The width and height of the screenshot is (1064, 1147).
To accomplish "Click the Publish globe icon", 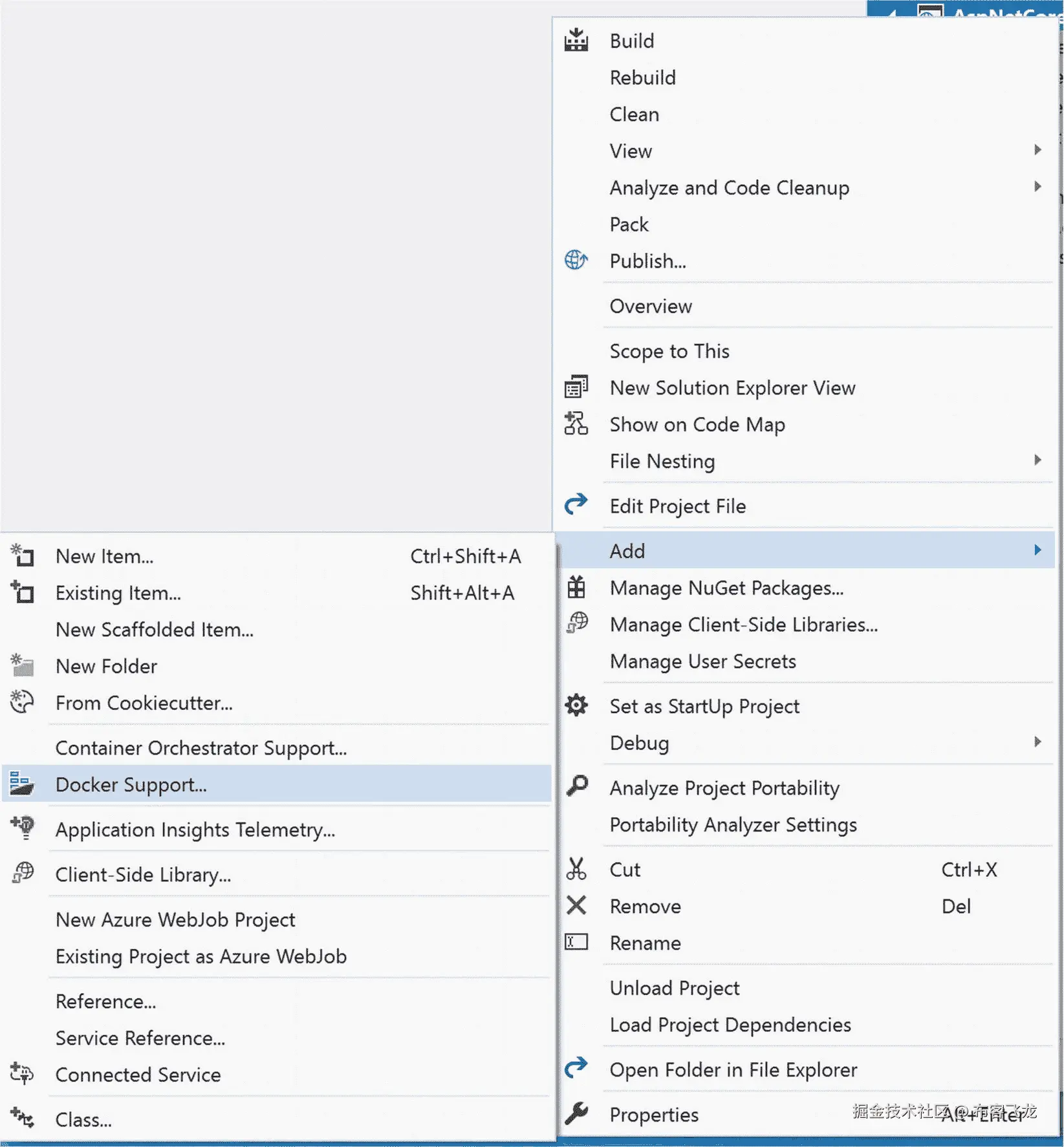I will tap(576, 261).
